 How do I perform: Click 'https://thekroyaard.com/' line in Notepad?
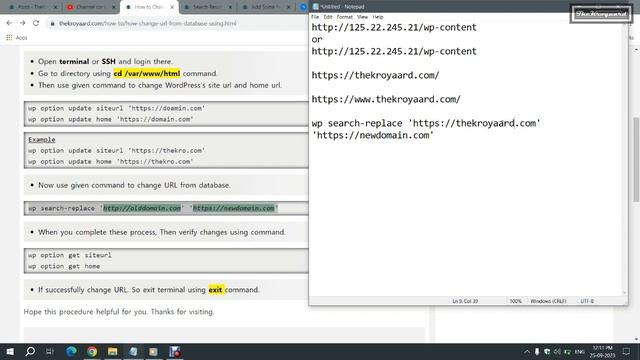point(376,76)
